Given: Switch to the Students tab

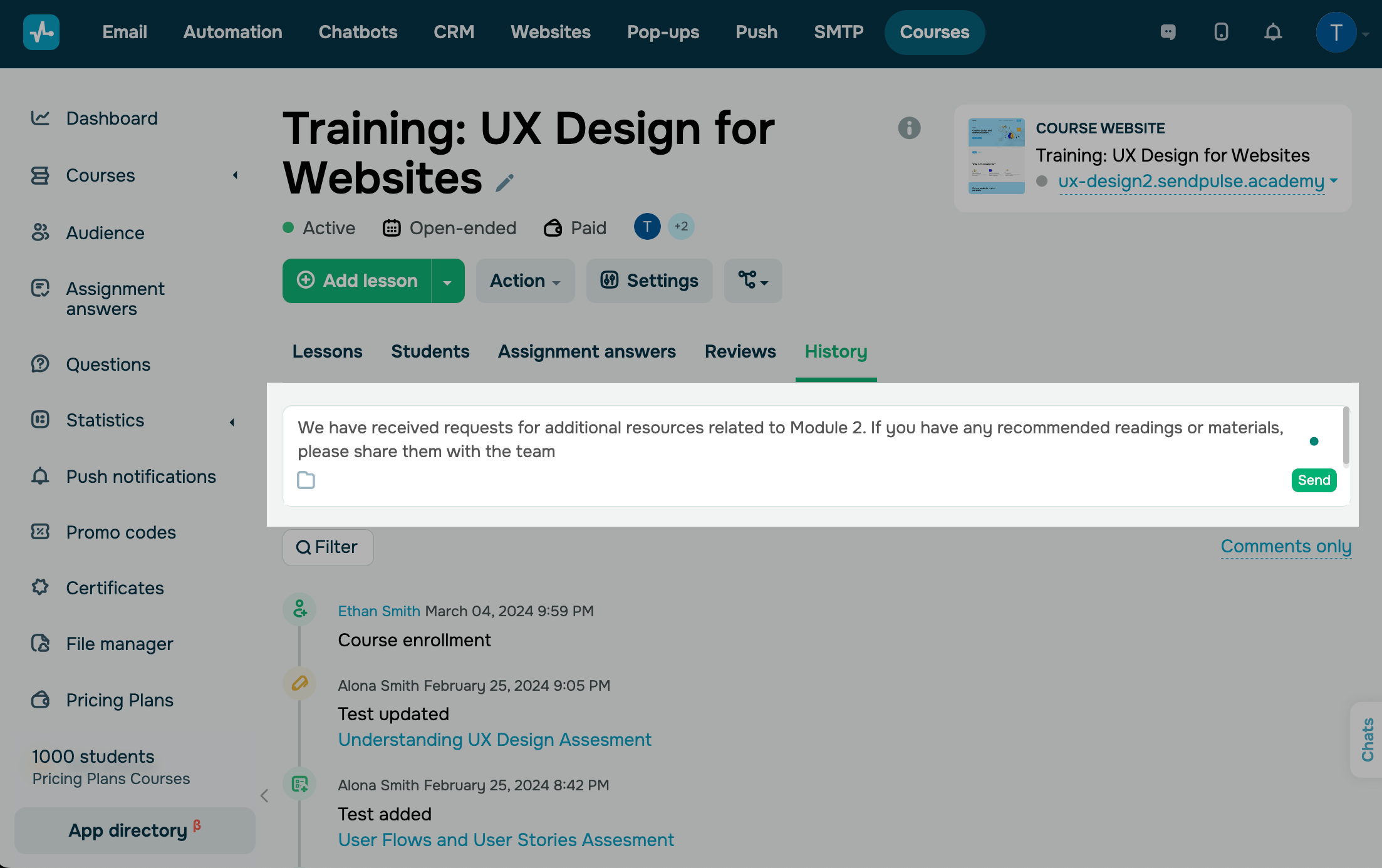Looking at the screenshot, I should point(430,351).
